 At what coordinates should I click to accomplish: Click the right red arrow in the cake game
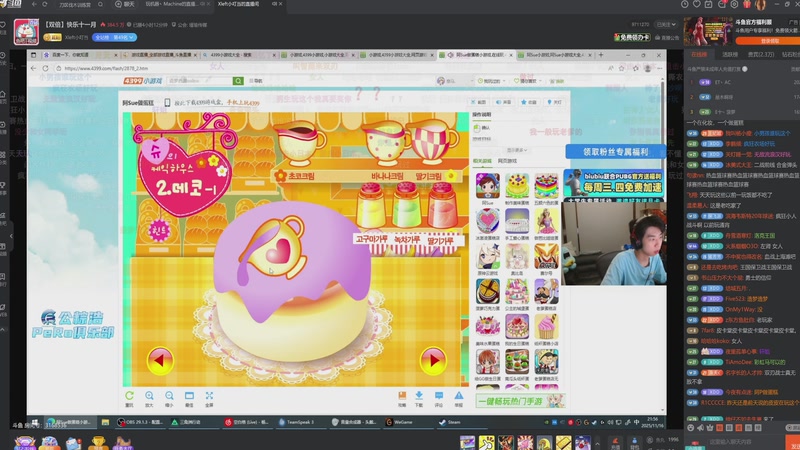tap(433, 360)
